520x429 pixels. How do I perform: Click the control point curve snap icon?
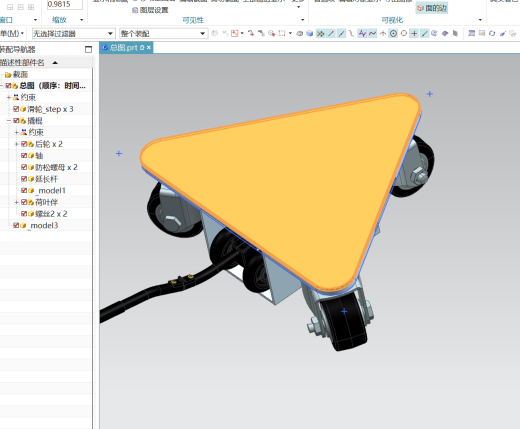pyautogui.click(x=351, y=33)
